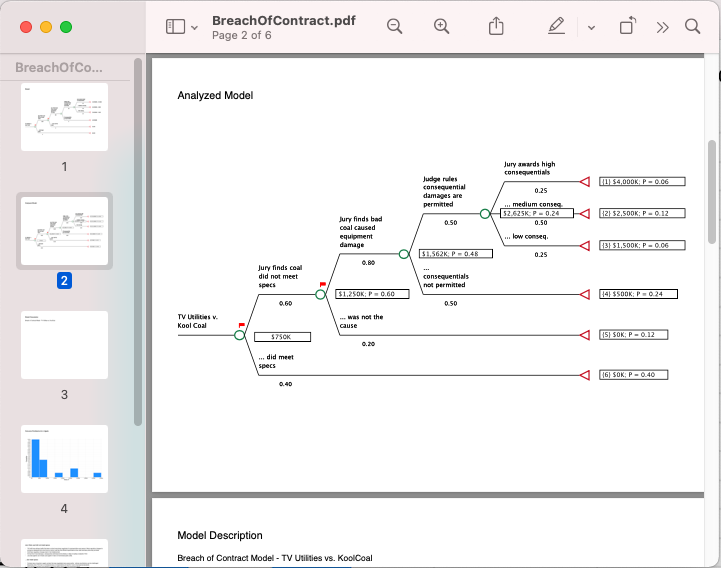Click '... consequentials not permitted' label
721x568 pixels.
[446, 276]
